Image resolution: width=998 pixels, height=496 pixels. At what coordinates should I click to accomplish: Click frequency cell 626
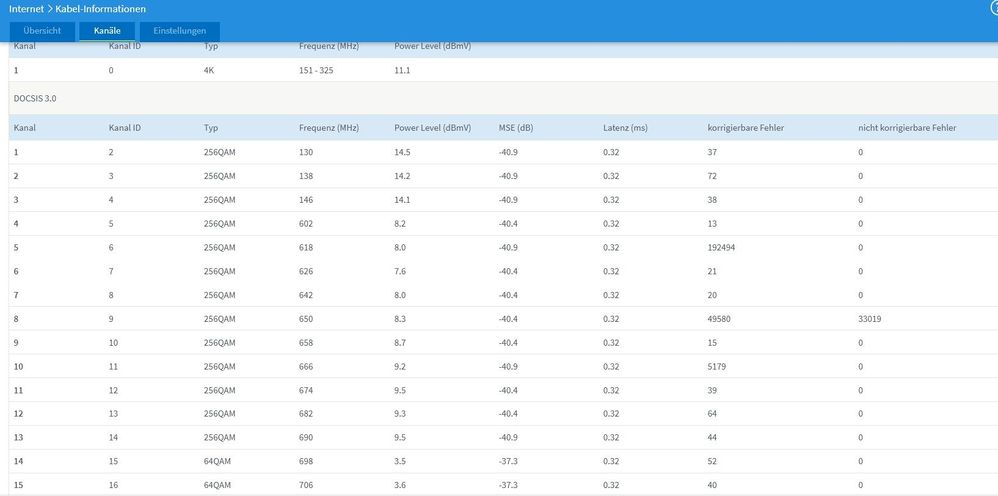coord(306,271)
